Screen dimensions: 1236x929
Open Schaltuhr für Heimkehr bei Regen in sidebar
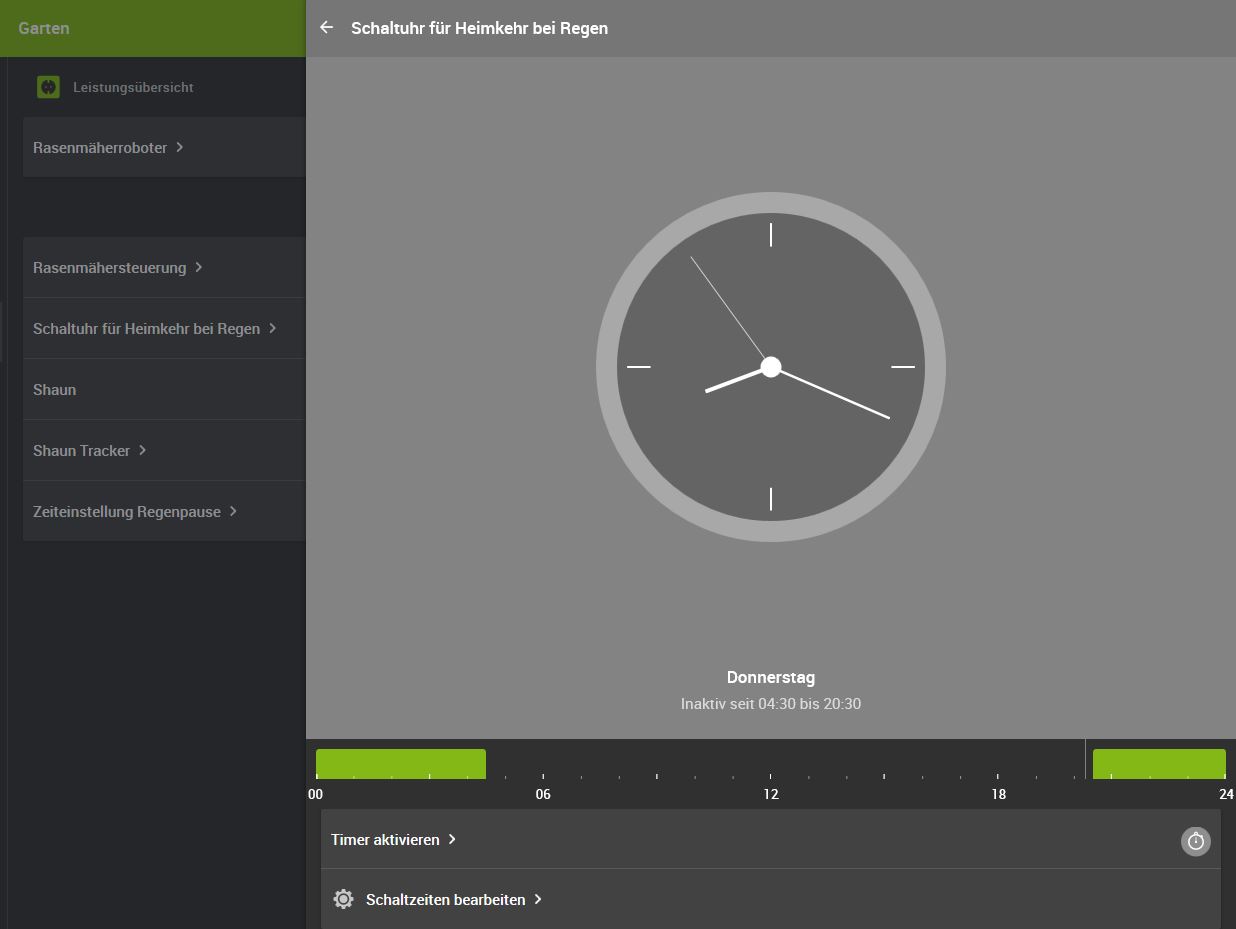[x=147, y=328]
